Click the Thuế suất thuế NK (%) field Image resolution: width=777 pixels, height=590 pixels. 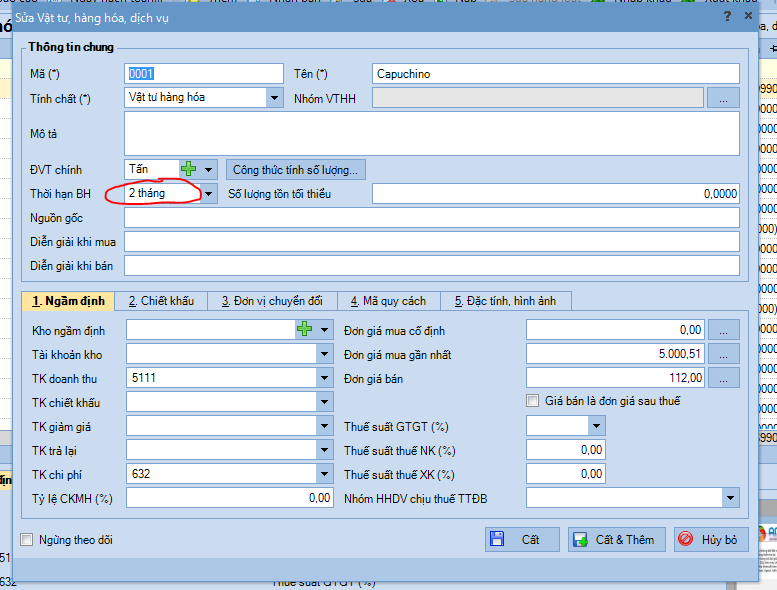coord(565,450)
